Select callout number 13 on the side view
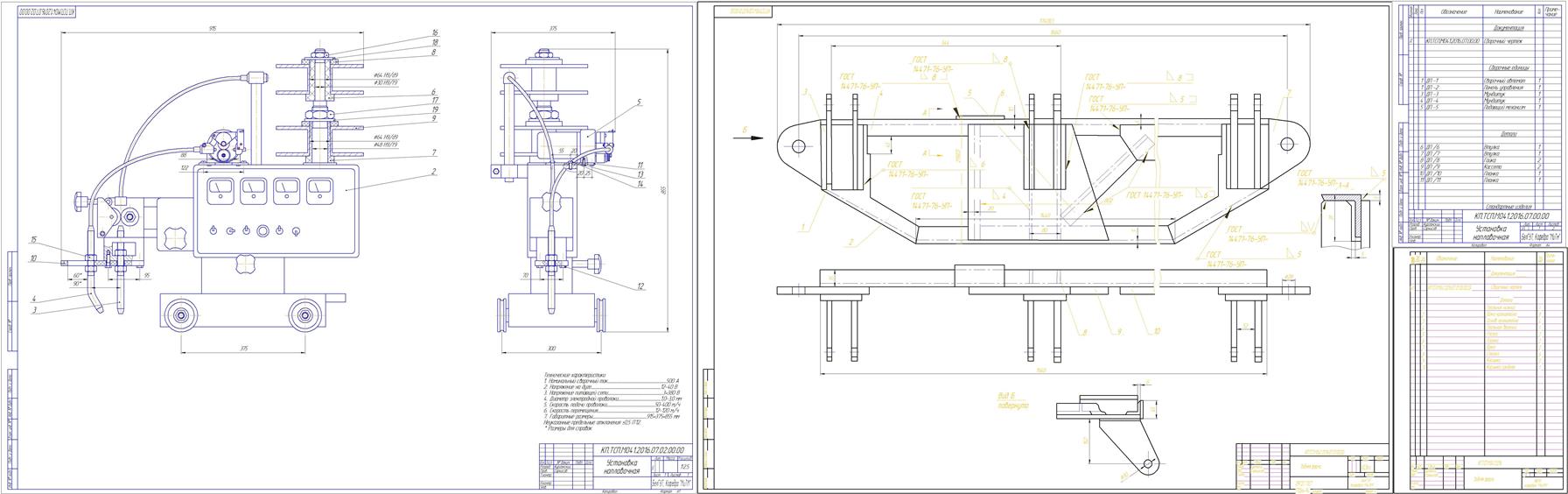 [640, 174]
